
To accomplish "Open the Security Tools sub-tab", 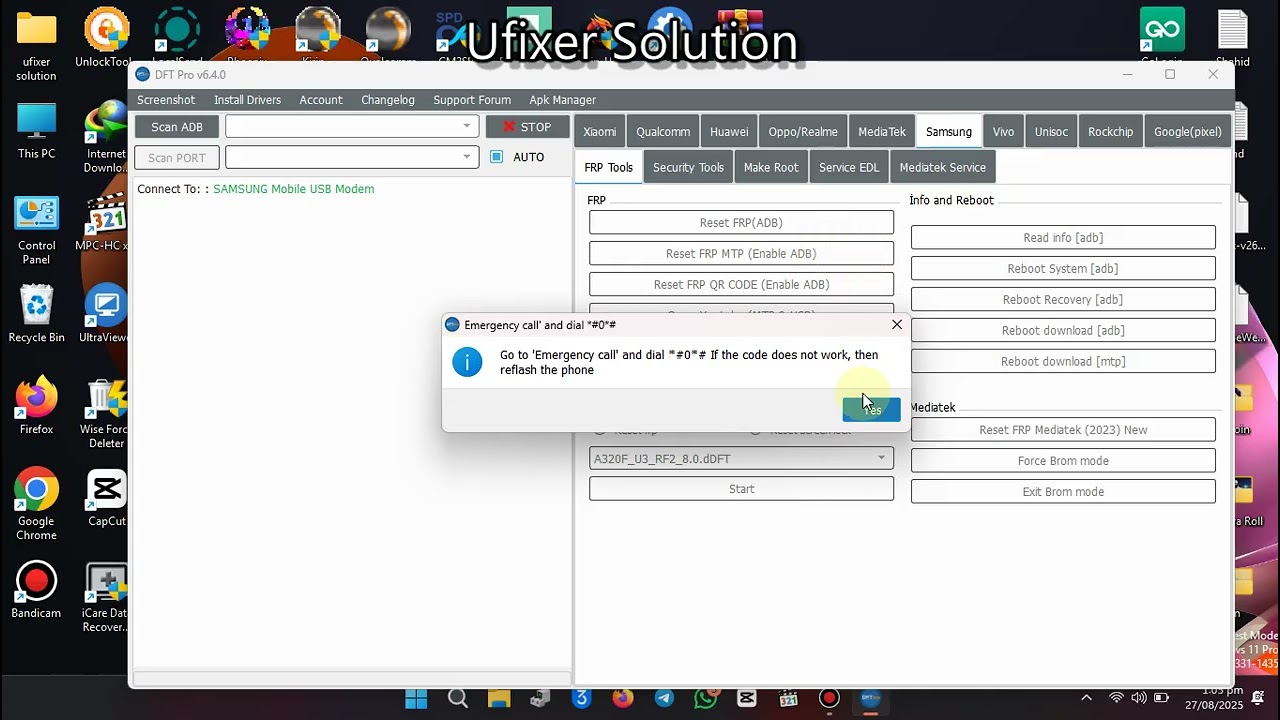I will pyautogui.click(x=688, y=167).
